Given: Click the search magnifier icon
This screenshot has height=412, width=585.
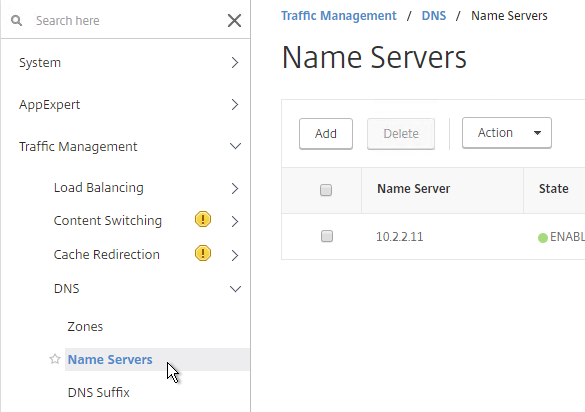Looking at the screenshot, I should tap(16, 21).
